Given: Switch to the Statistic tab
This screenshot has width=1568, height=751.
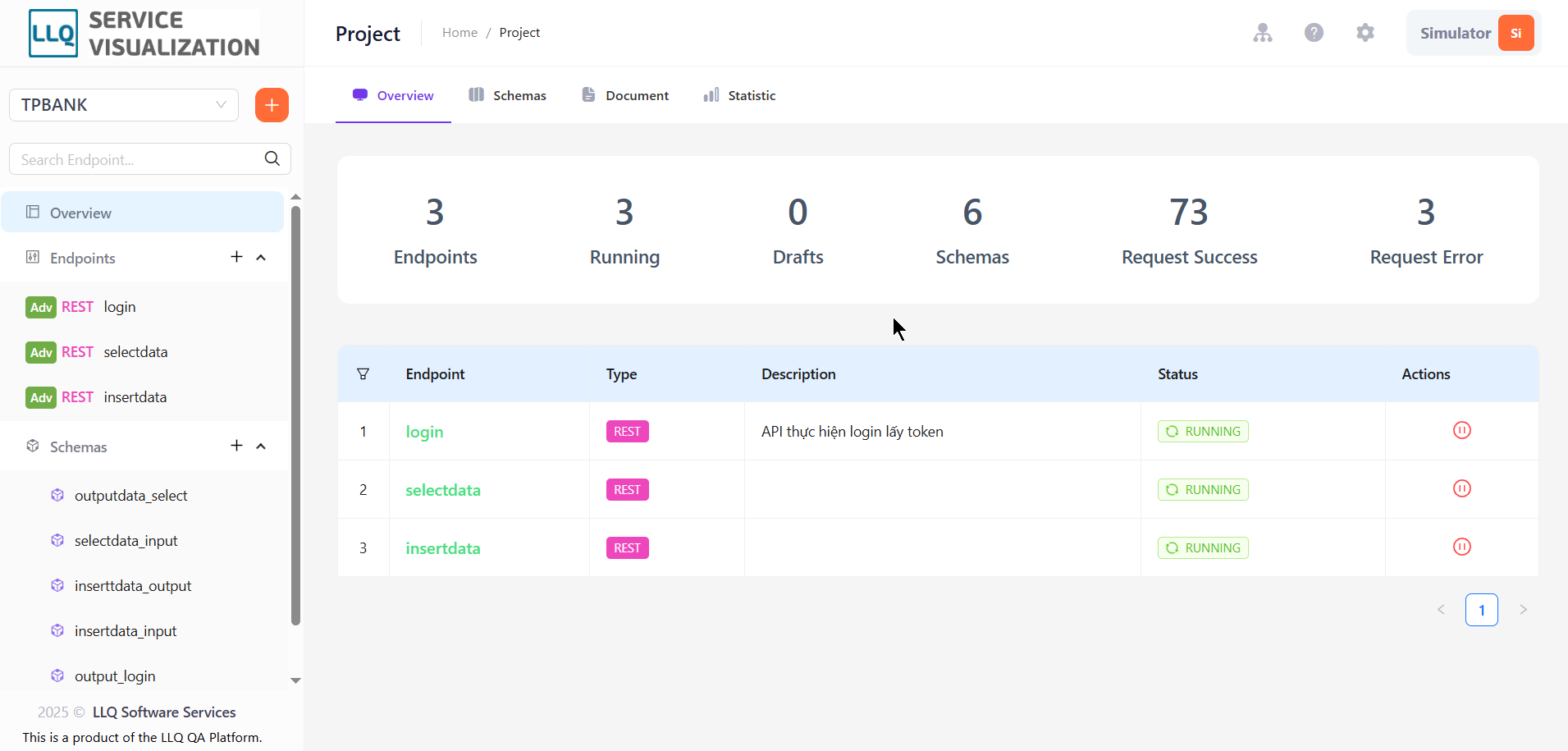Looking at the screenshot, I should pyautogui.click(x=739, y=95).
